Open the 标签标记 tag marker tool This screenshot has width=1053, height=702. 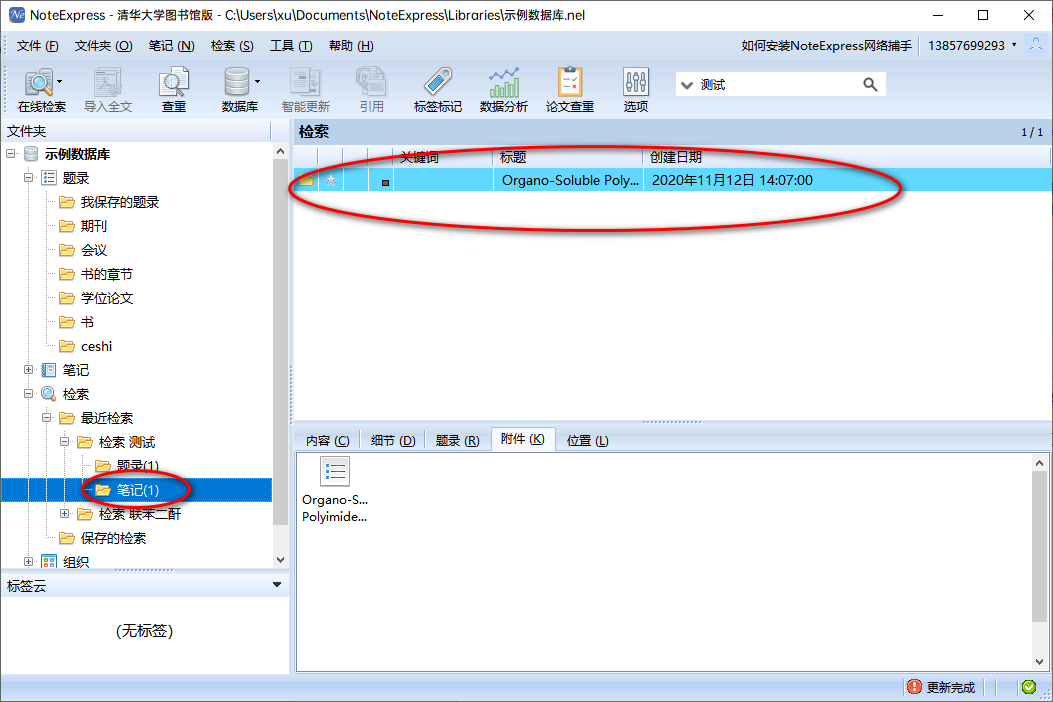438,90
